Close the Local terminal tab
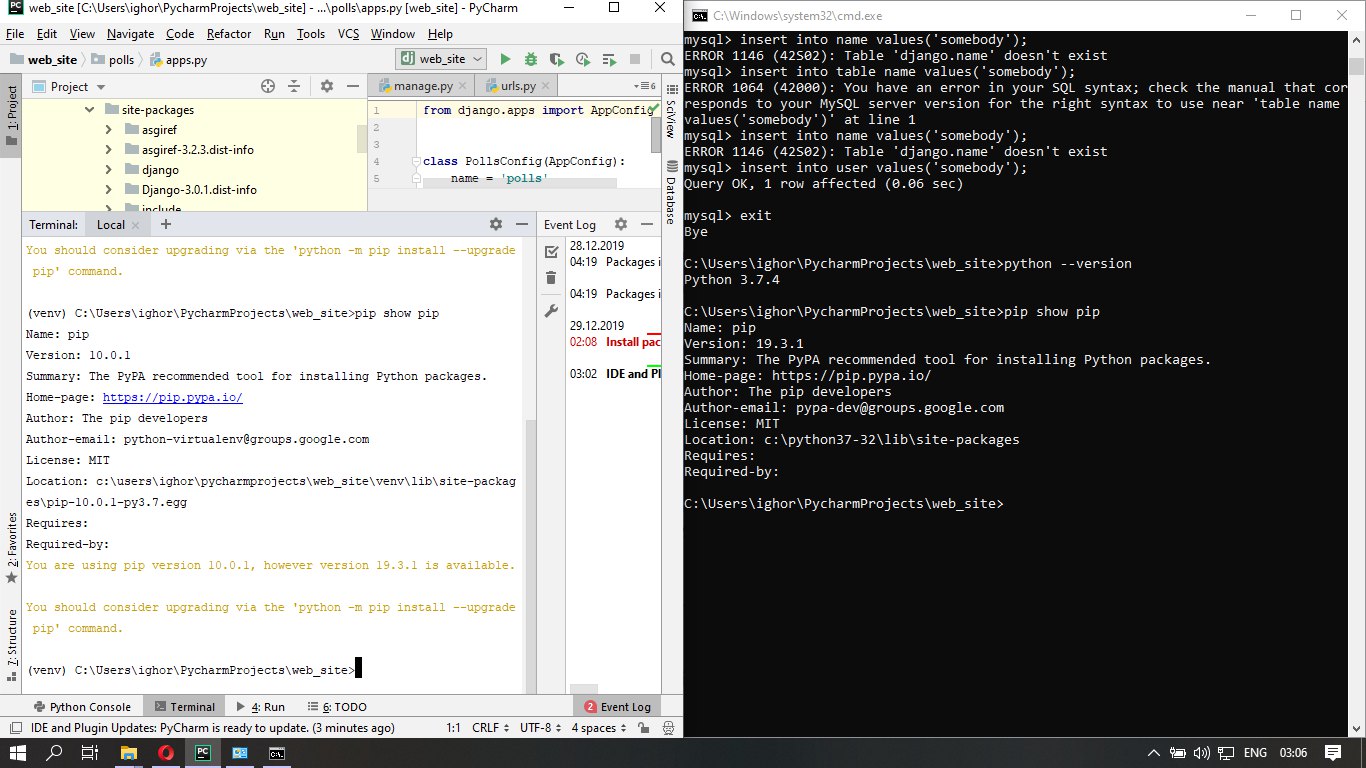Image resolution: width=1366 pixels, height=768 pixels. tap(135, 225)
